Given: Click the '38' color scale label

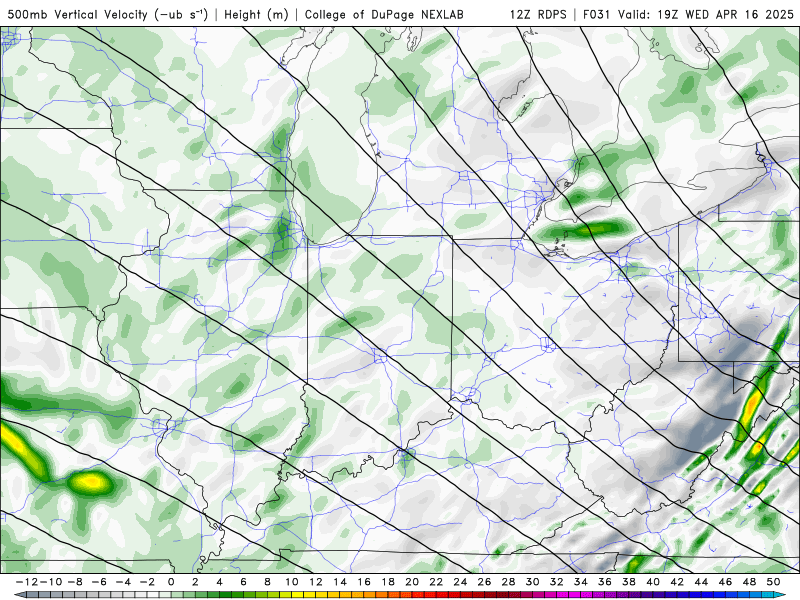Looking at the screenshot, I should [629, 582].
